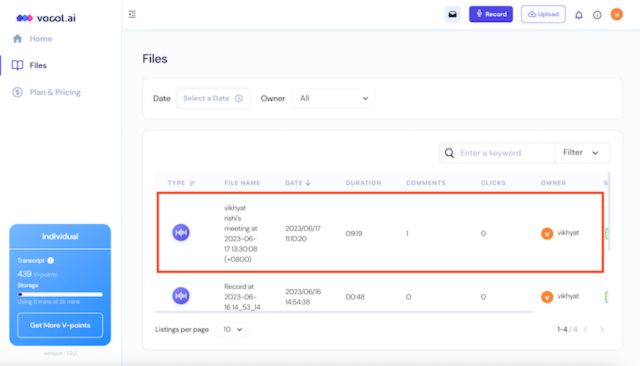Screen dimensions: 640x366
Task: Click date 2023/06/17 11:10:20
Action: click(302, 233)
